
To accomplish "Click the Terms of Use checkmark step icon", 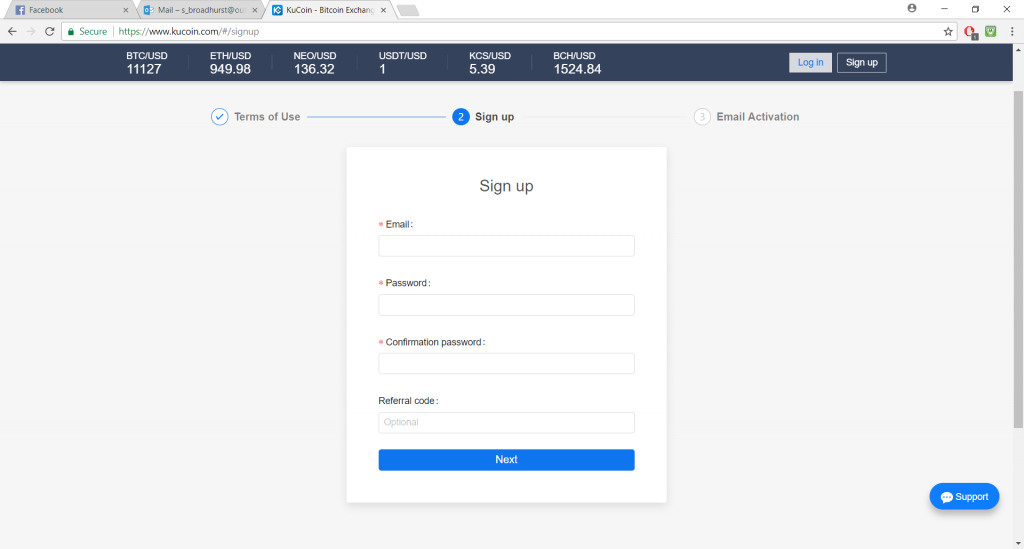I will (x=219, y=117).
